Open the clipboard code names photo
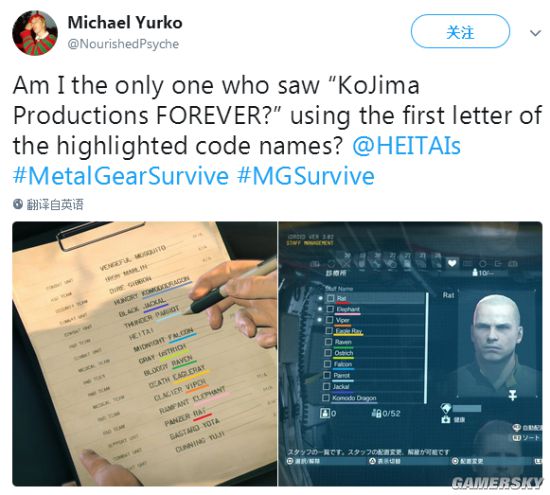Screen dimensions: 550x495 point(145,354)
